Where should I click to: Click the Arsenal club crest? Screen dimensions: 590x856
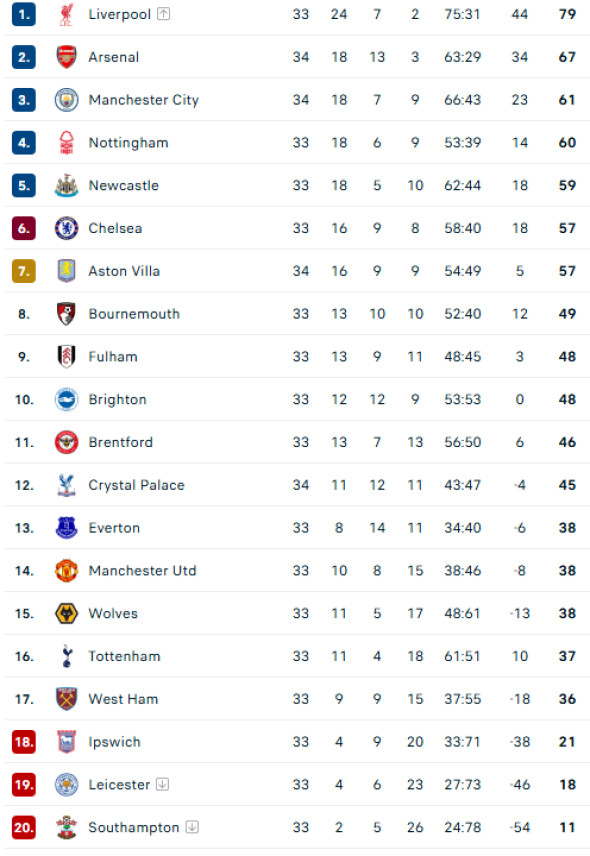tap(66, 57)
